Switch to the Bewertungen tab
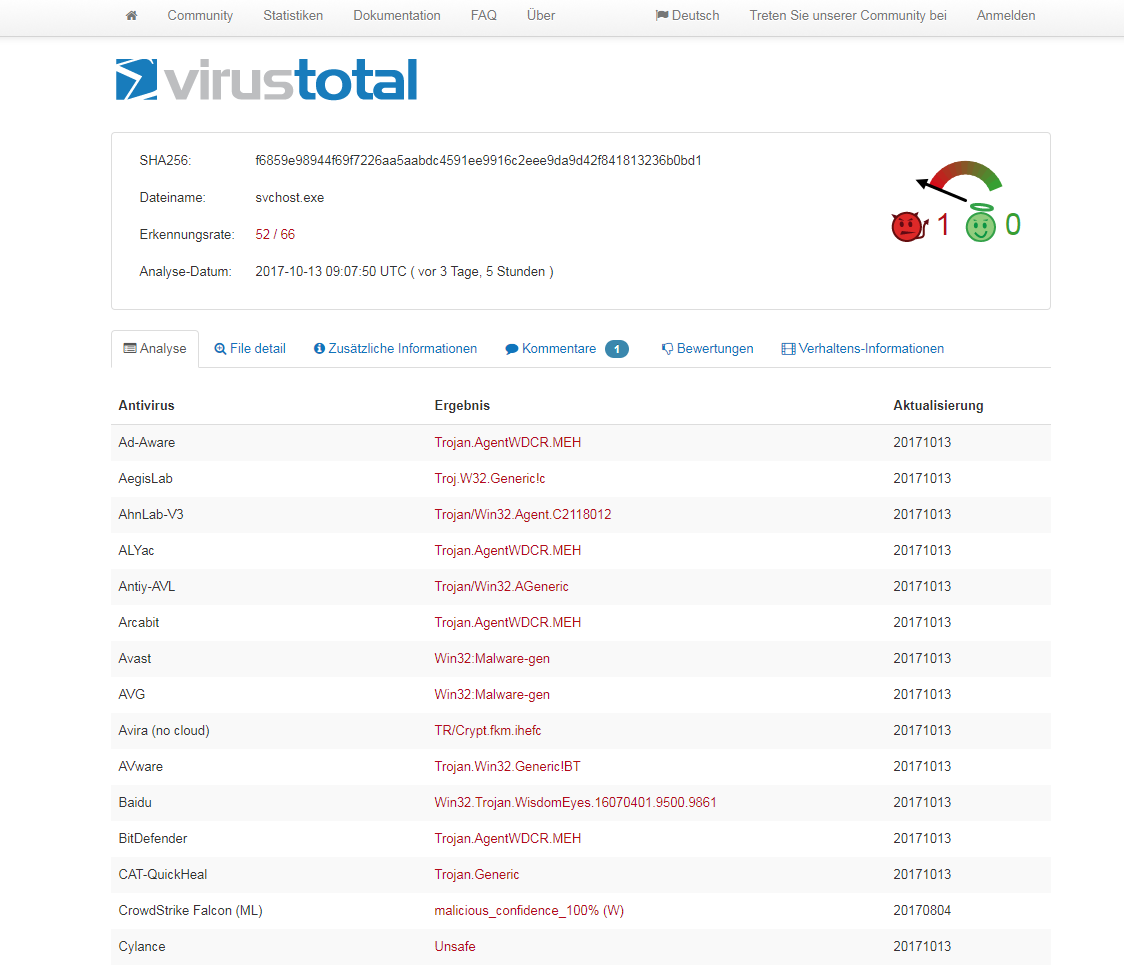This screenshot has height=966, width=1124. (x=708, y=348)
